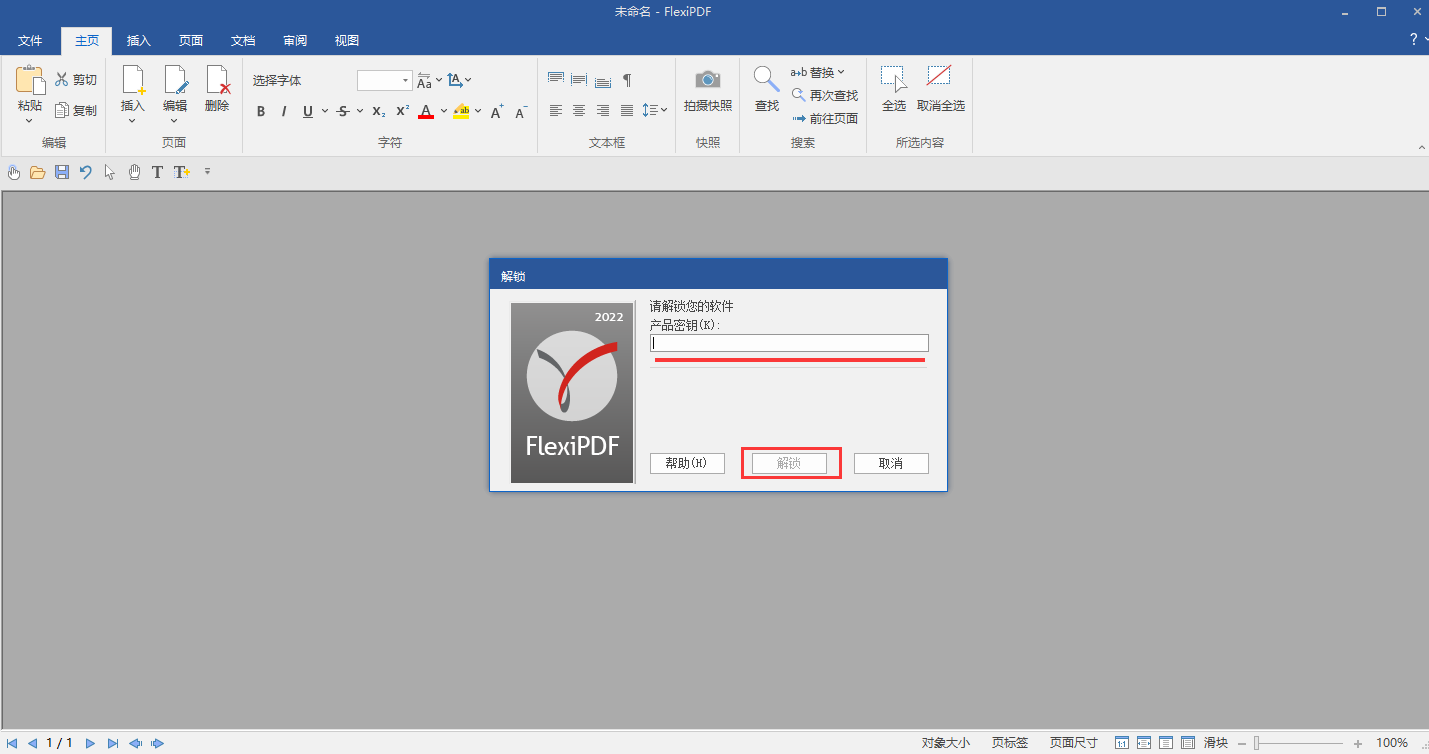Click the Cut (剪切) scissors icon
Viewport: 1429px width, 754px height.
point(62,80)
